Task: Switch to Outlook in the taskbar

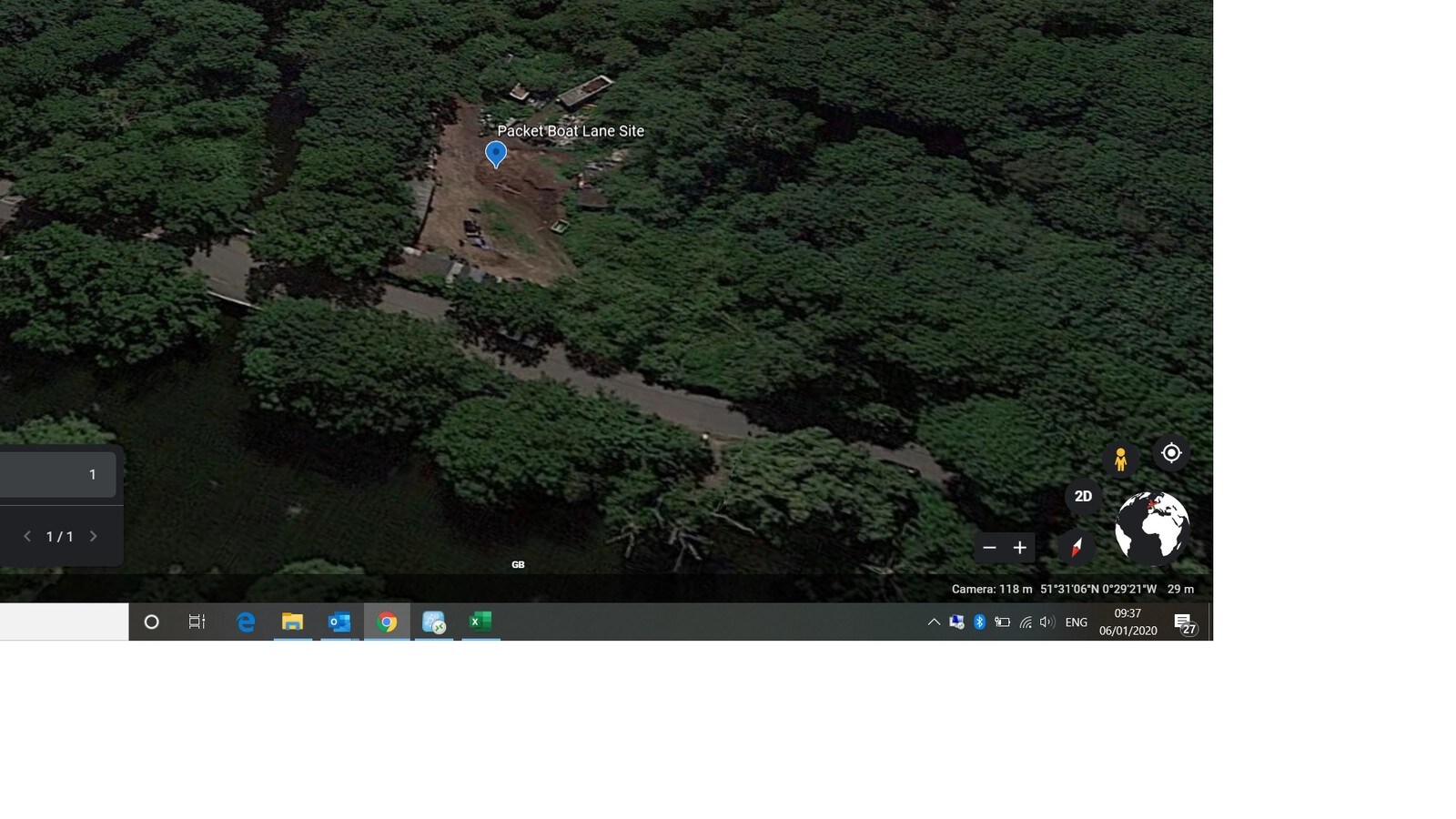Action: 339,622
